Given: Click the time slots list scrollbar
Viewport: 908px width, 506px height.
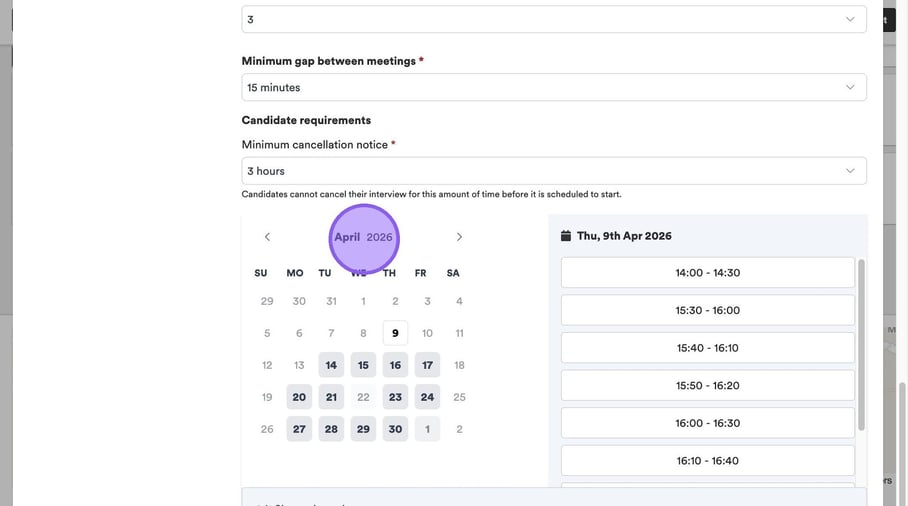Looking at the screenshot, I should pos(861,345).
